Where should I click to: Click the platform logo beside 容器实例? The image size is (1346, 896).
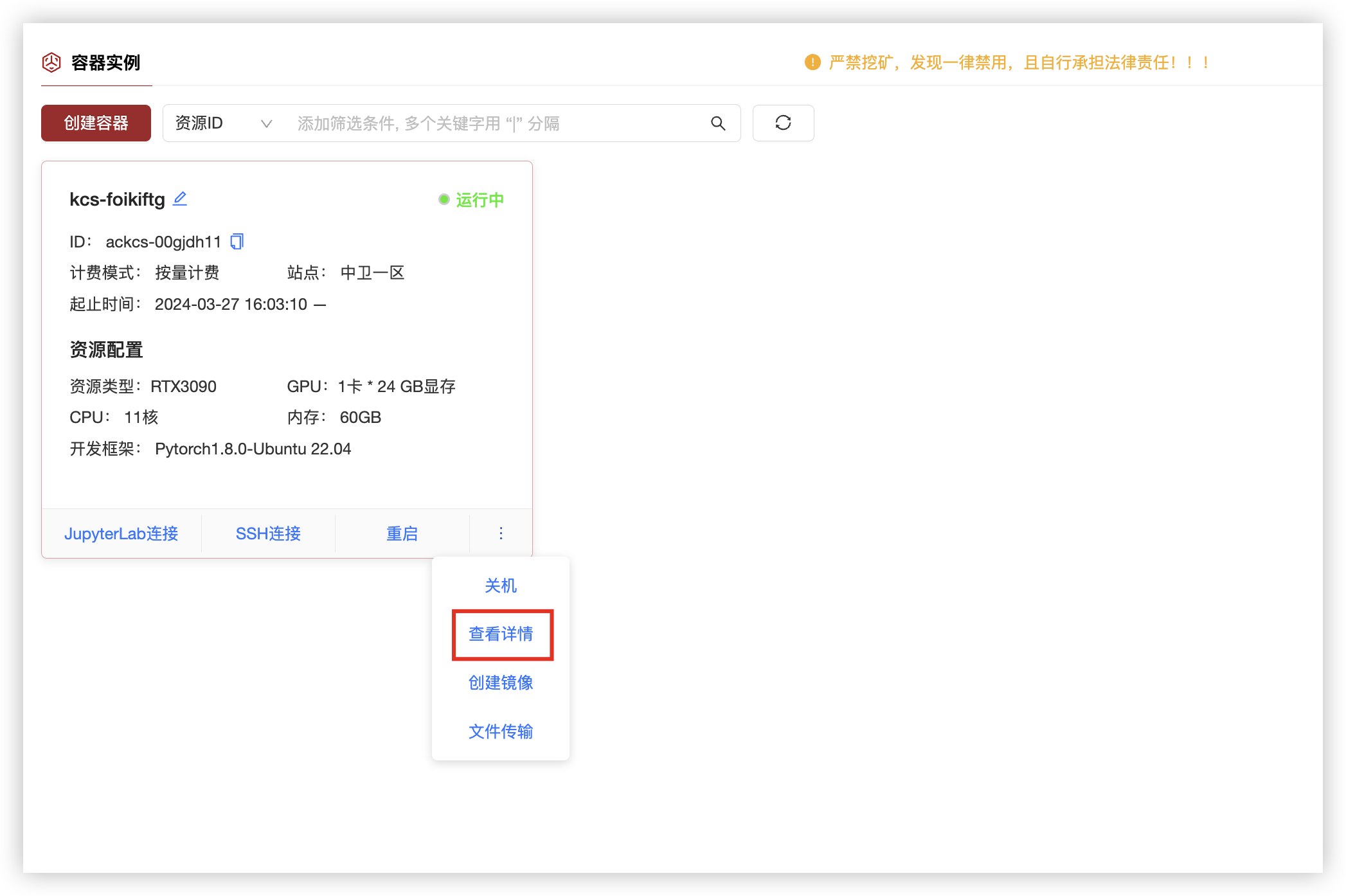(51, 62)
